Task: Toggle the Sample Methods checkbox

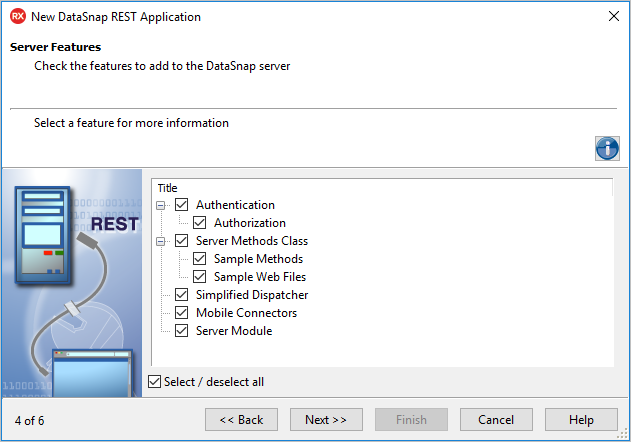Action: (200, 259)
